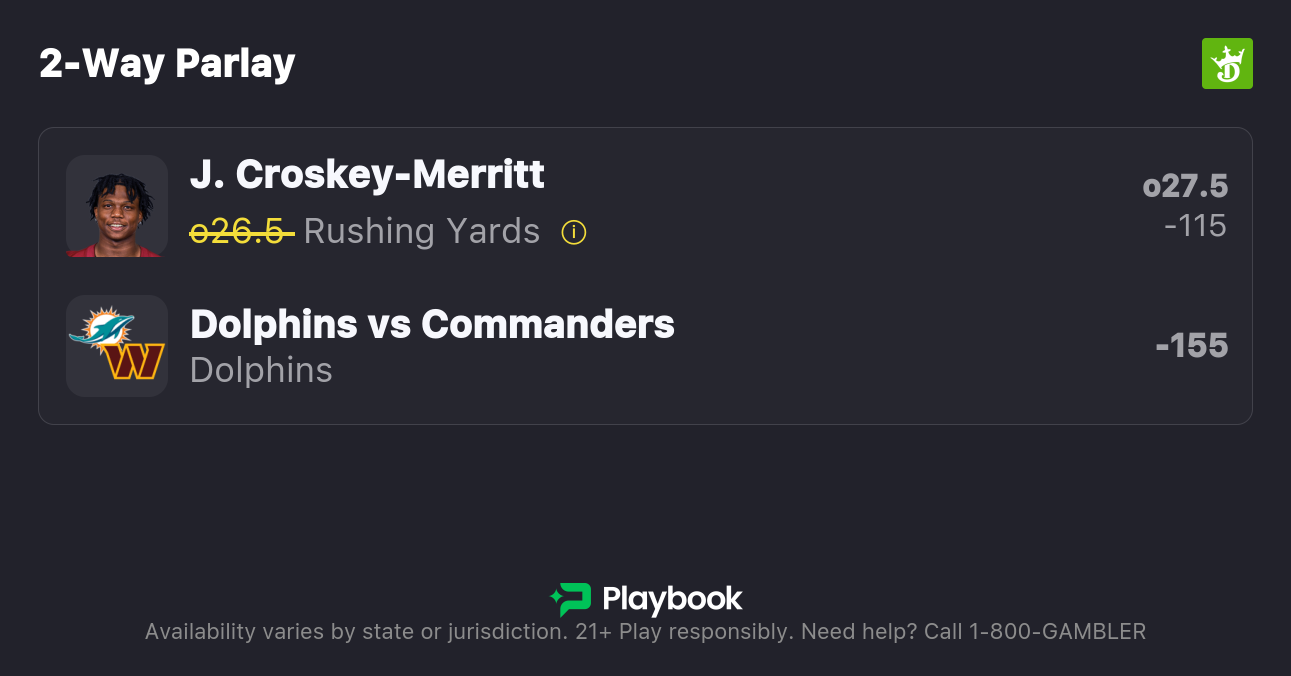Click the yellow info icon beside Rushing Yards
Screen dimensions: 1291x676
[x=573, y=232]
